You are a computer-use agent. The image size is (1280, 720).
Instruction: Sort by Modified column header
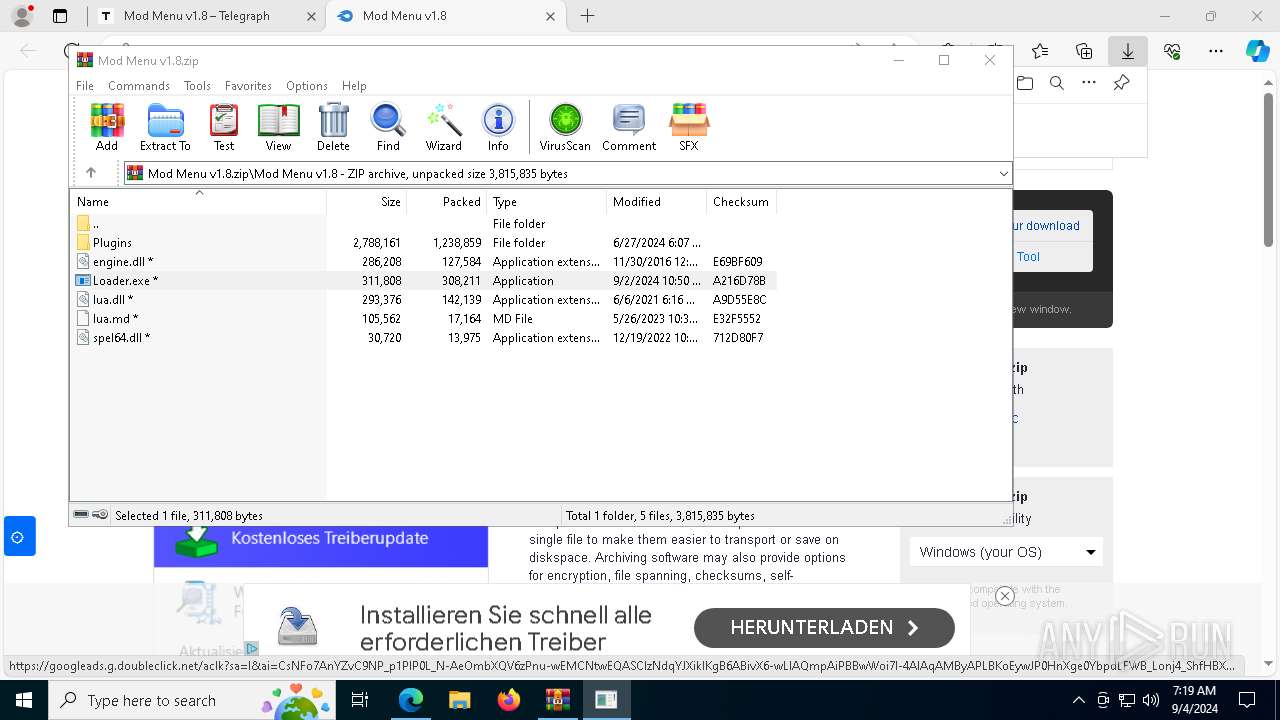[x=657, y=201]
